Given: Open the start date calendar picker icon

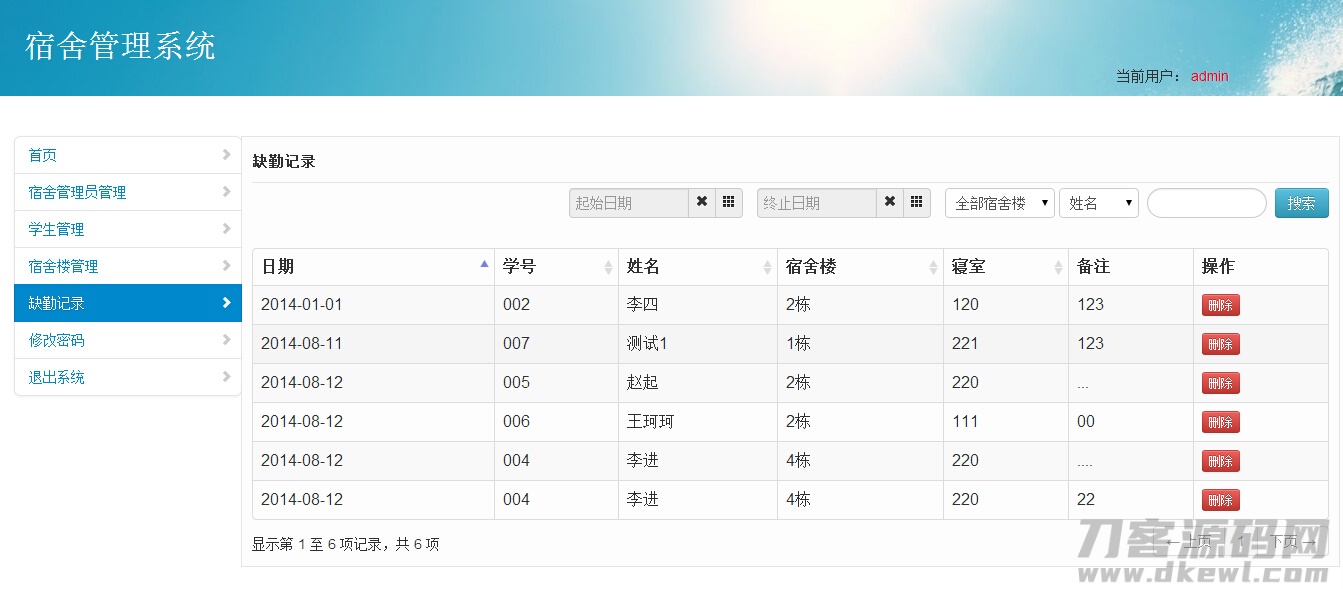Looking at the screenshot, I should (729, 203).
